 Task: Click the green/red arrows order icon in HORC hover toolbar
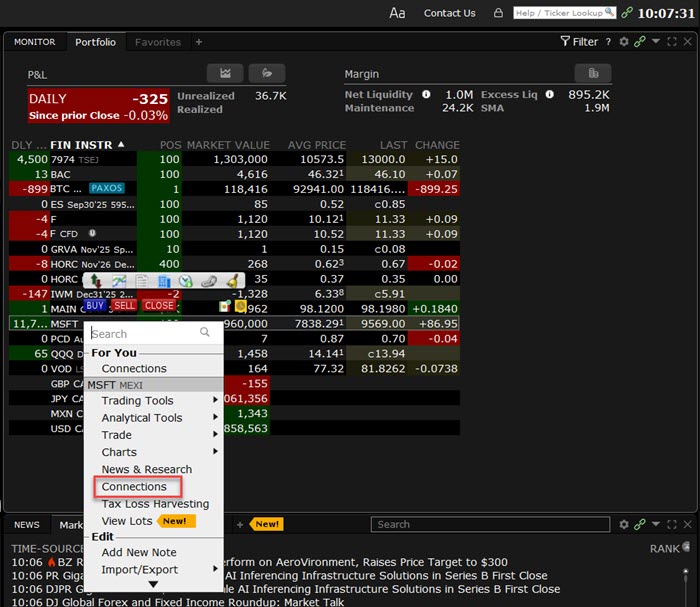[x=96, y=280]
